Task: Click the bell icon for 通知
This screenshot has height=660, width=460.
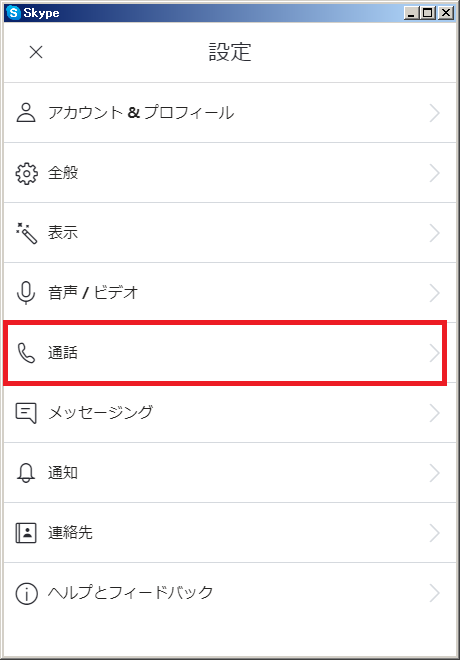Action: coord(26,473)
